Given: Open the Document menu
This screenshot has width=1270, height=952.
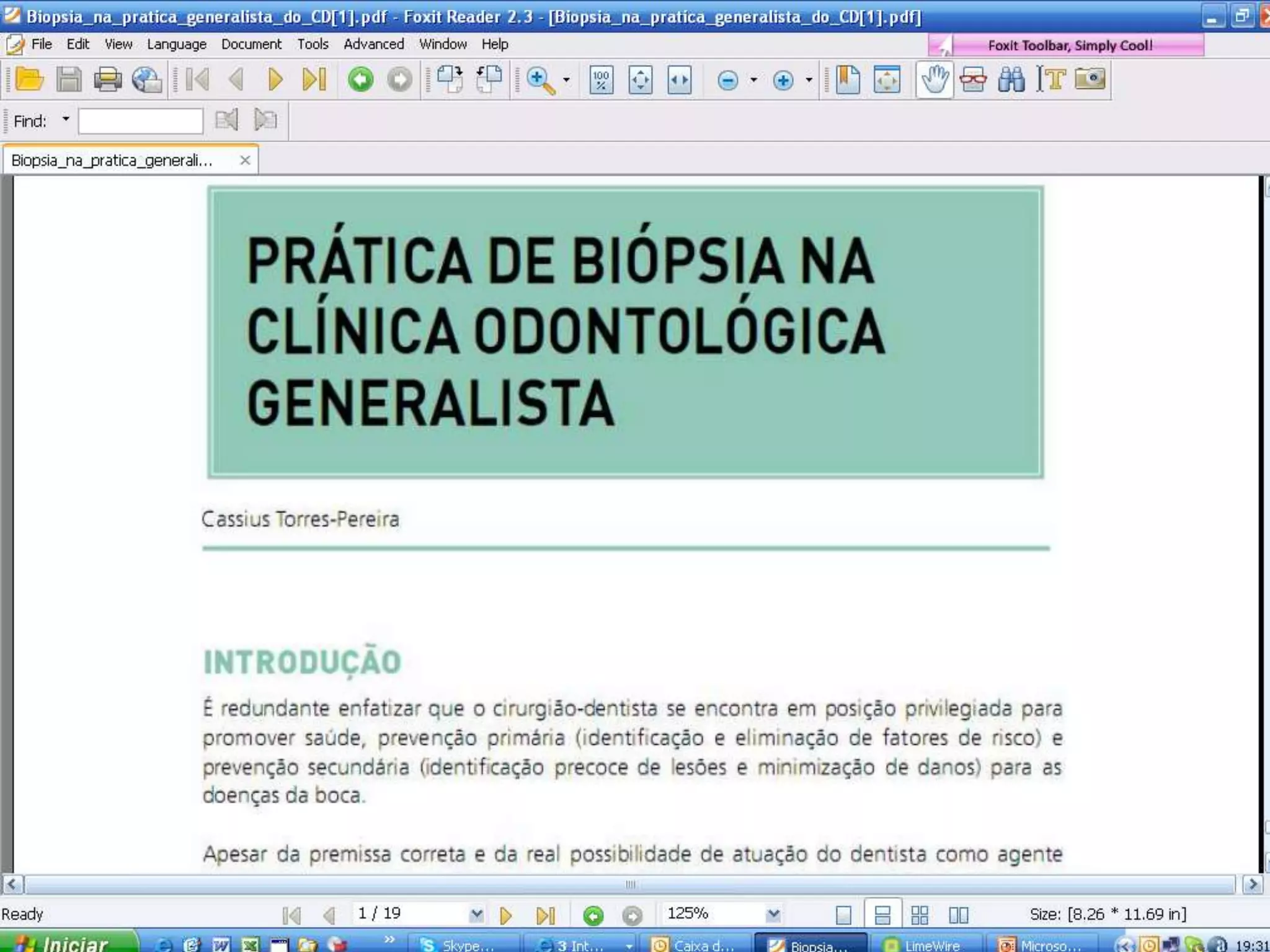Looking at the screenshot, I should point(251,45).
